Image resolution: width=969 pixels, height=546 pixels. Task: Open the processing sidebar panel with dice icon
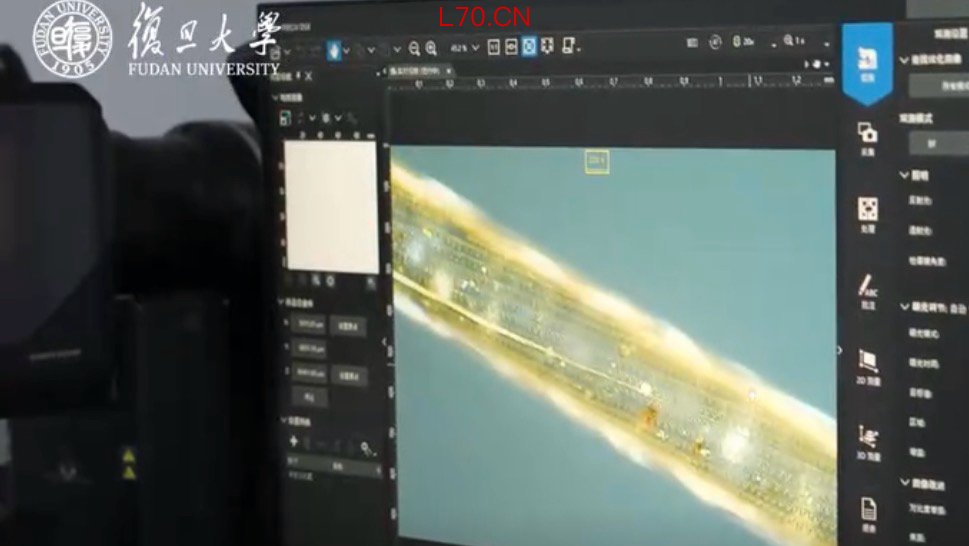point(868,213)
